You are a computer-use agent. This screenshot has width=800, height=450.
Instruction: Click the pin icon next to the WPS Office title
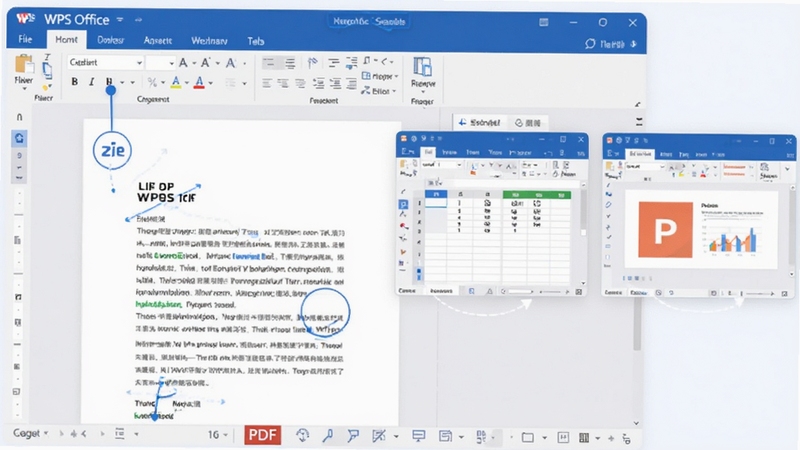pyautogui.click(x=138, y=20)
